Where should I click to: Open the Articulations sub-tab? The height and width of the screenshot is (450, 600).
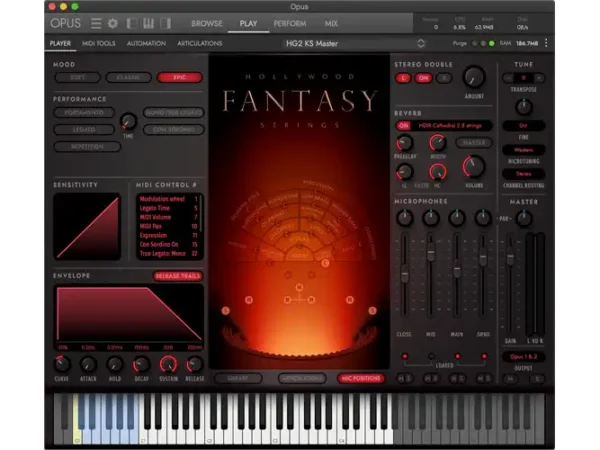[x=199, y=43]
